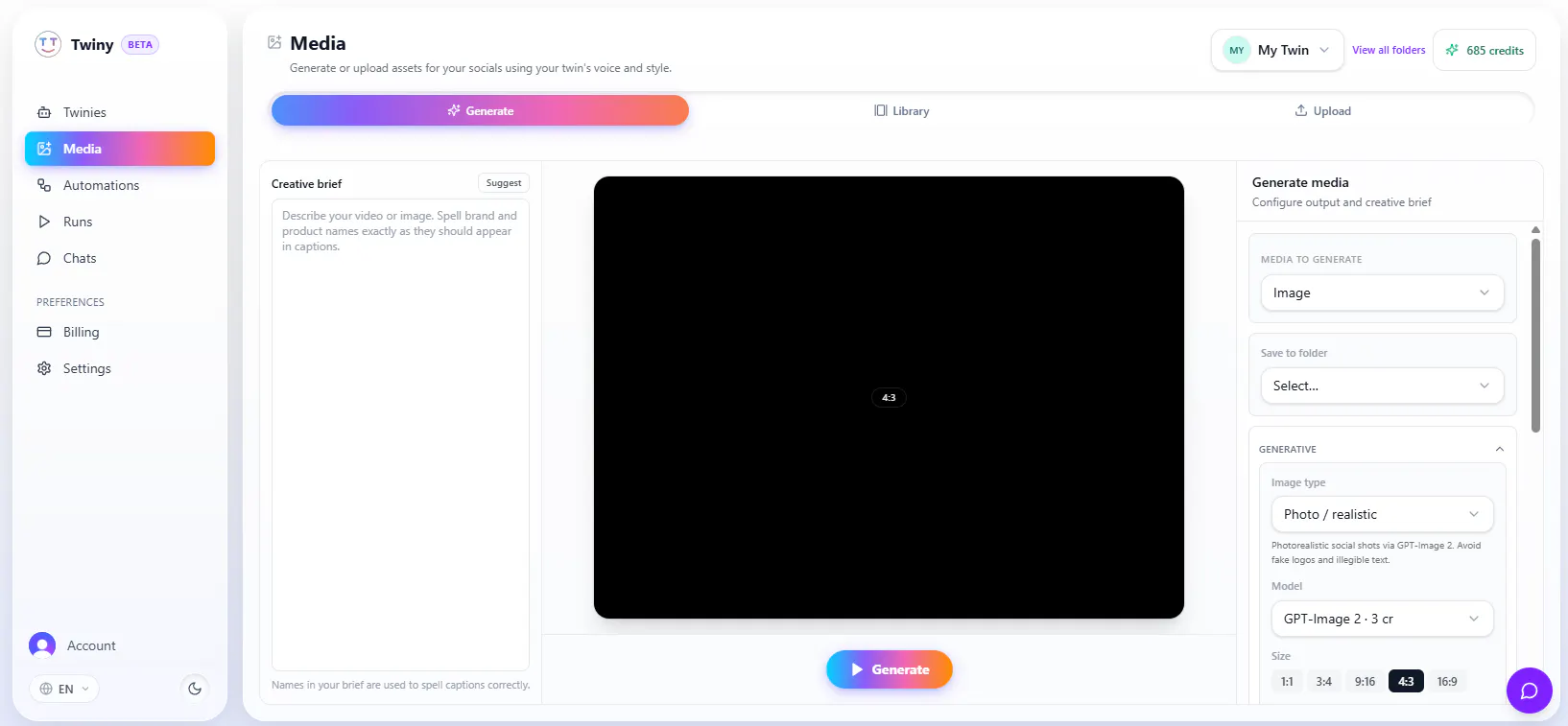Open the Settings page

pos(120,368)
